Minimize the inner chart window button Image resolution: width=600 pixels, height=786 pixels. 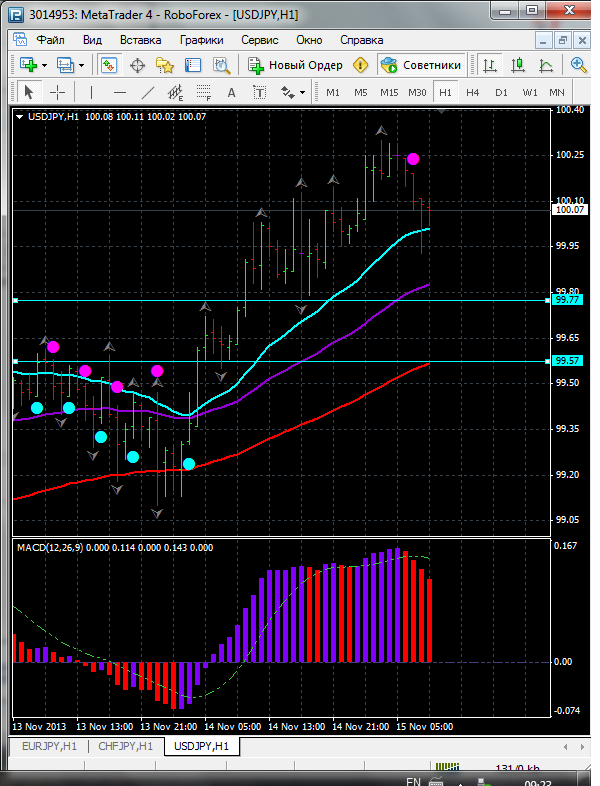click(543, 41)
